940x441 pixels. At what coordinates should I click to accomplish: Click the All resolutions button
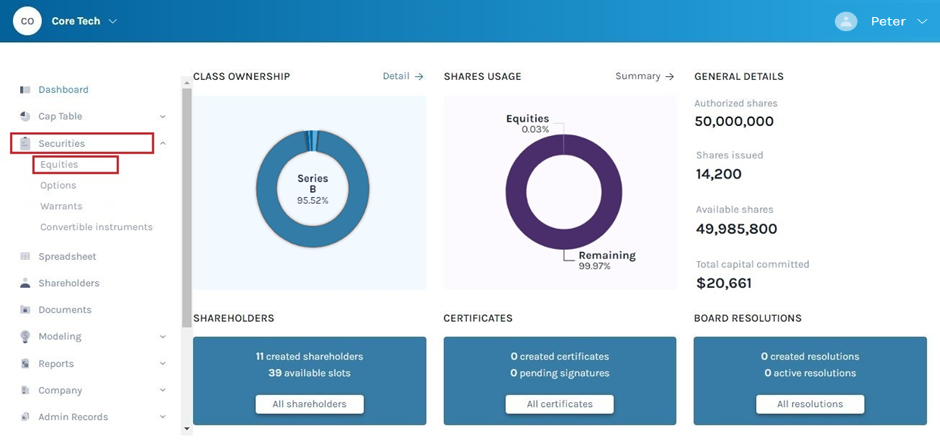click(810, 404)
